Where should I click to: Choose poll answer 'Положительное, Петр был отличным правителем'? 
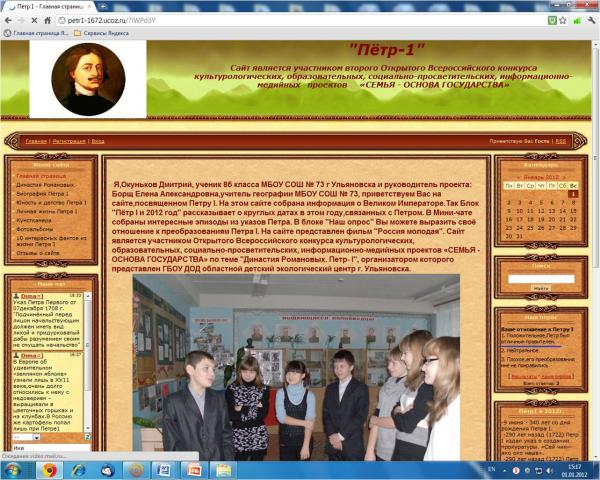coord(535,338)
